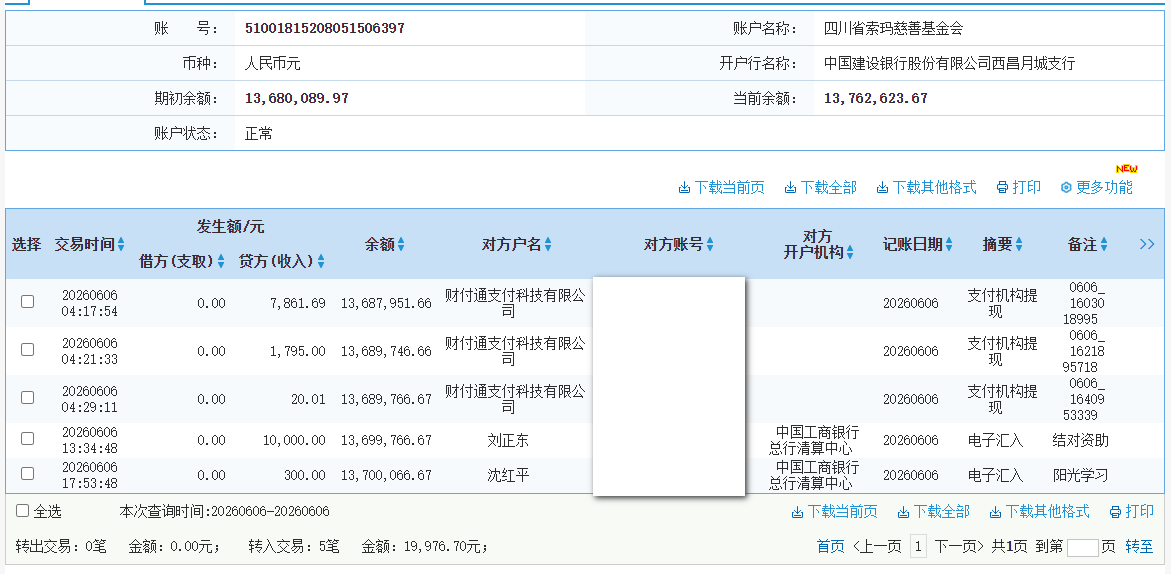
Task: Click the opening balance 13,680,089.97
Action: coord(296,98)
